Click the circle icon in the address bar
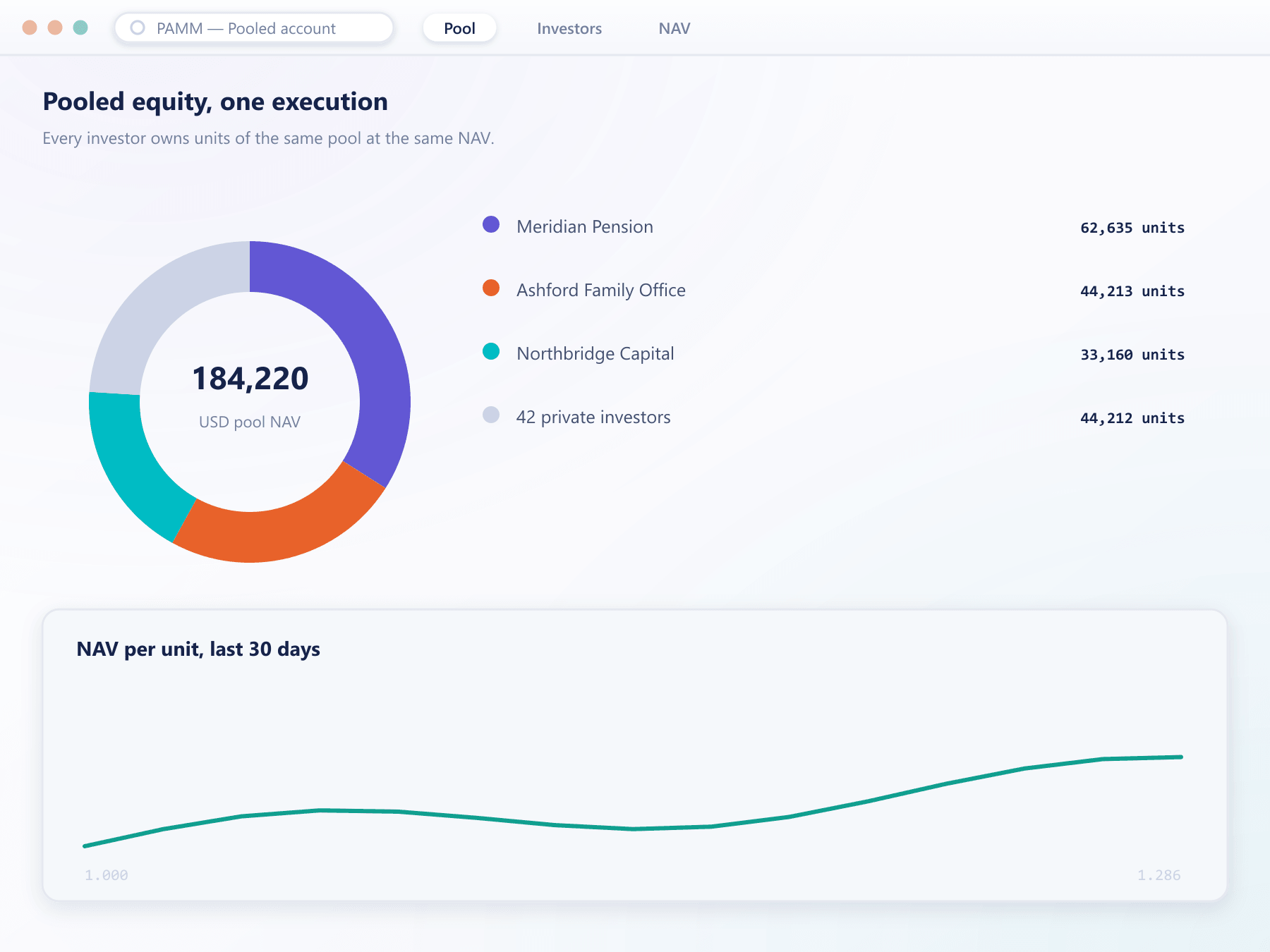 tap(138, 28)
